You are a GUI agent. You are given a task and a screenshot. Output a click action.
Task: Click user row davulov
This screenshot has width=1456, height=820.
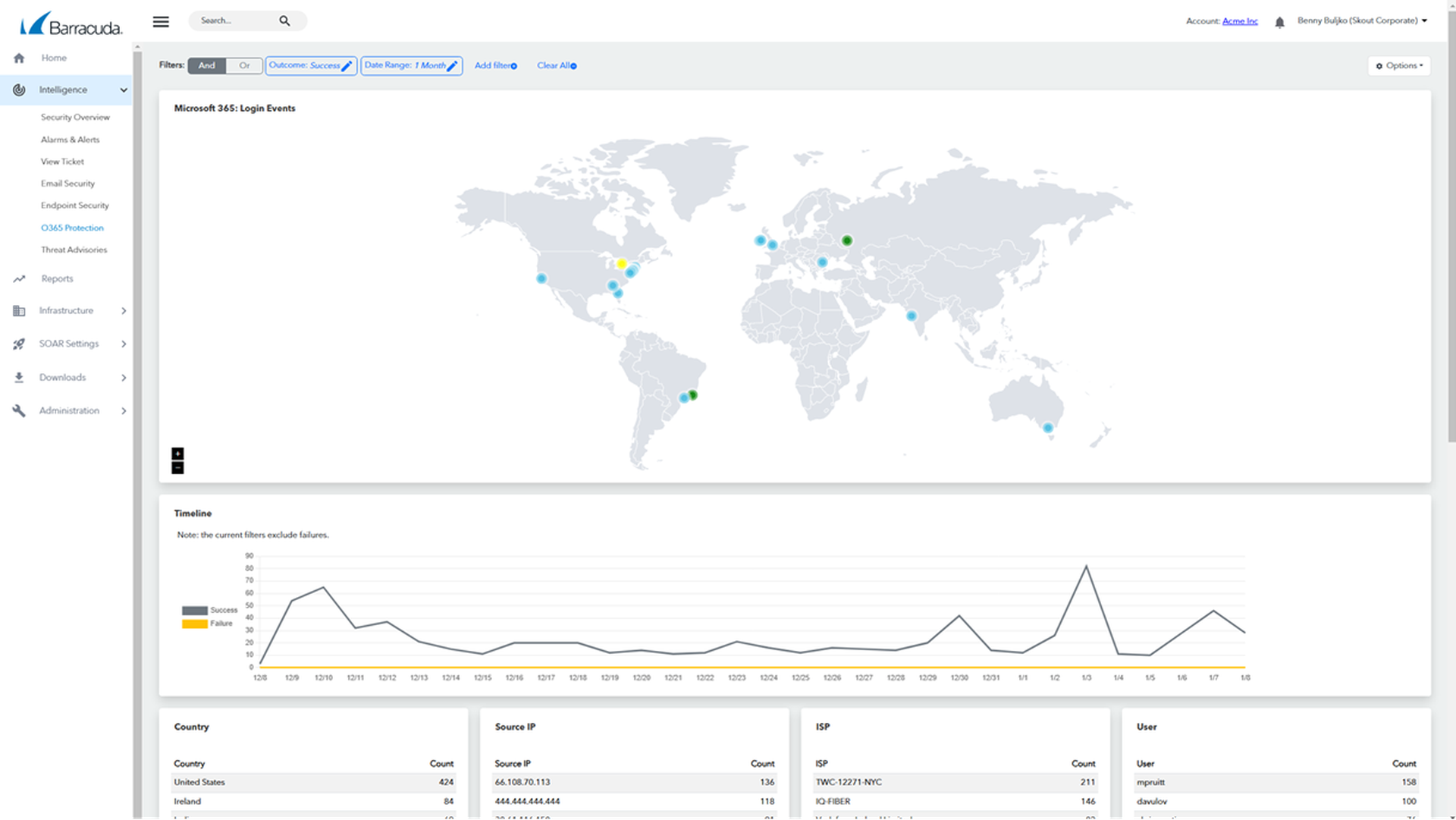tap(1276, 801)
